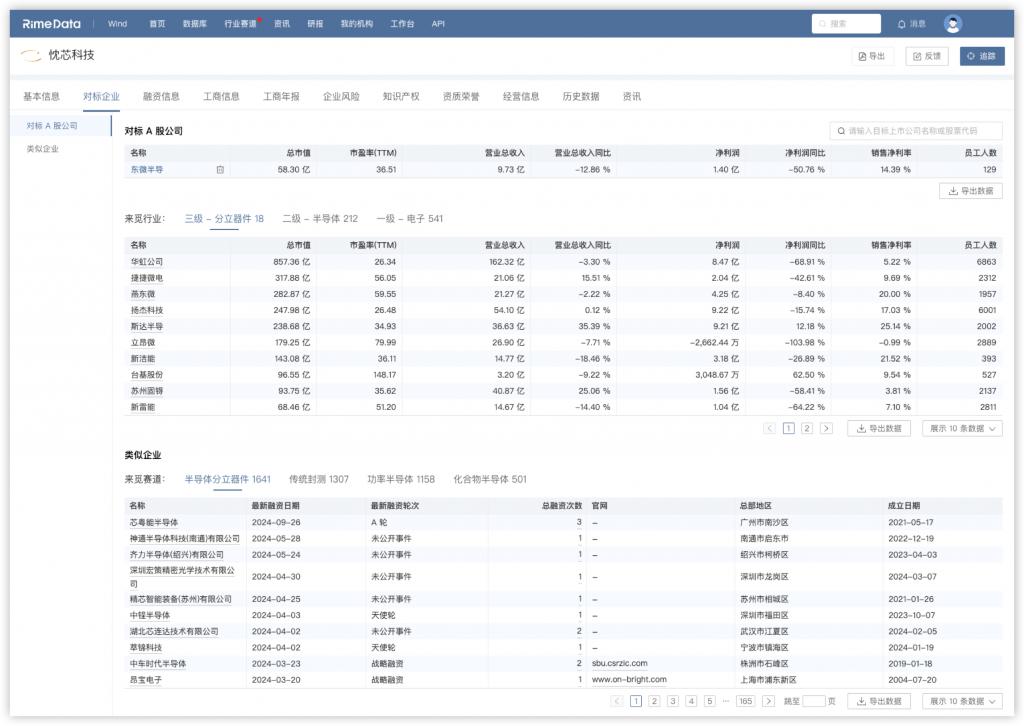Image resolution: width=1024 pixels, height=726 pixels.
Task: Open the 行业赛道 navigation menu
Action: coord(240,23)
